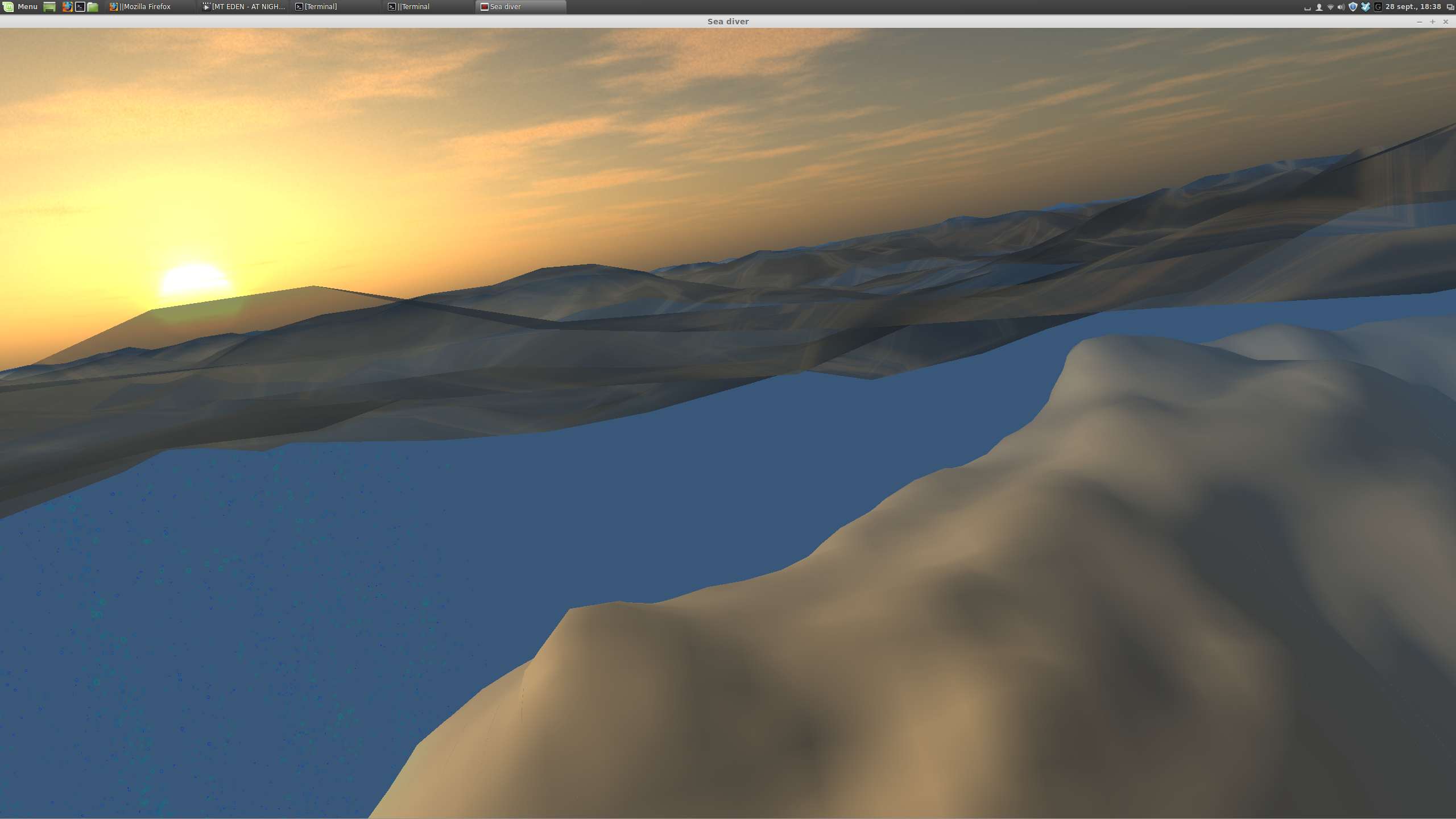Click the black G tray icon
The height and width of the screenshot is (819, 1456).
(x=1378, y=7)
